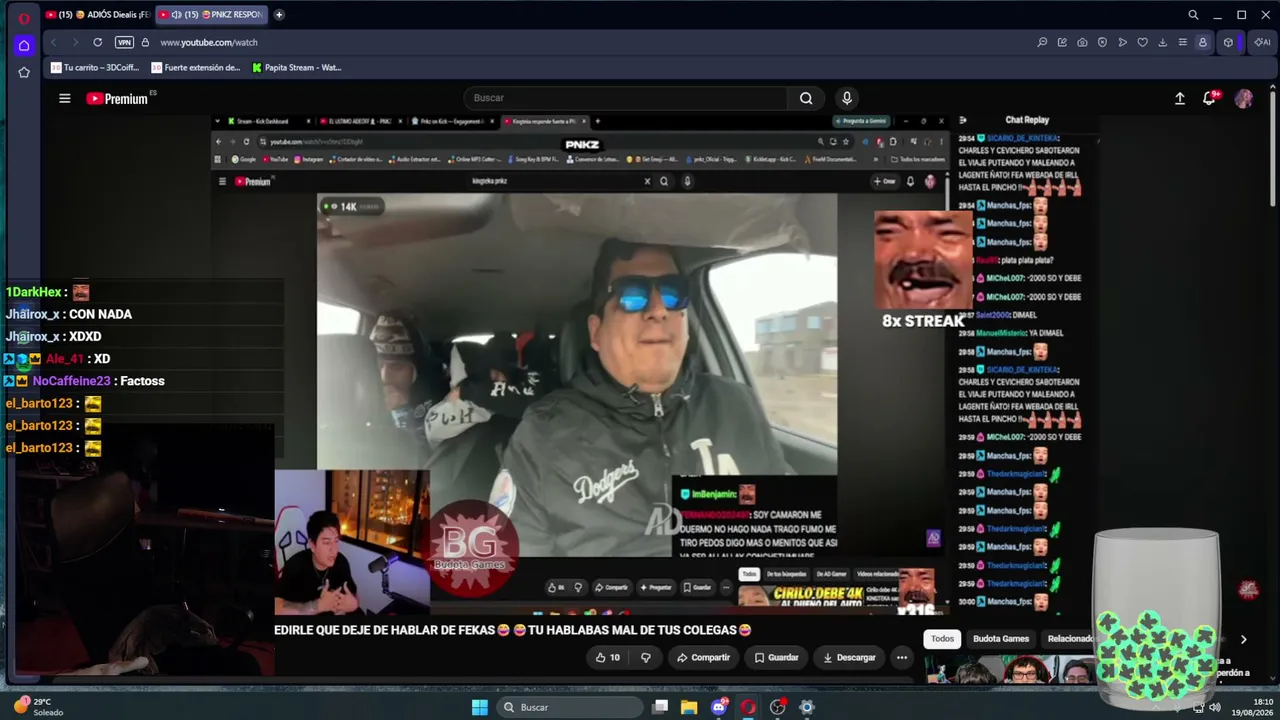
Task: Open the Opera menu logo
Action: [24, 18]
